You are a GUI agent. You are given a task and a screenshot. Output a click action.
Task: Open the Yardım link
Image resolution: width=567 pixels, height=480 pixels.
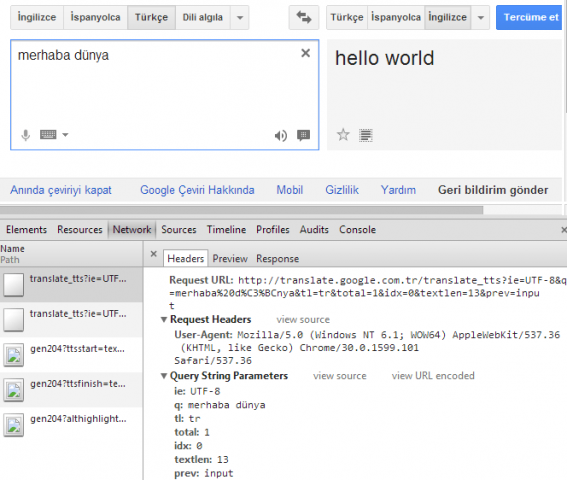[x=398, y=190]
